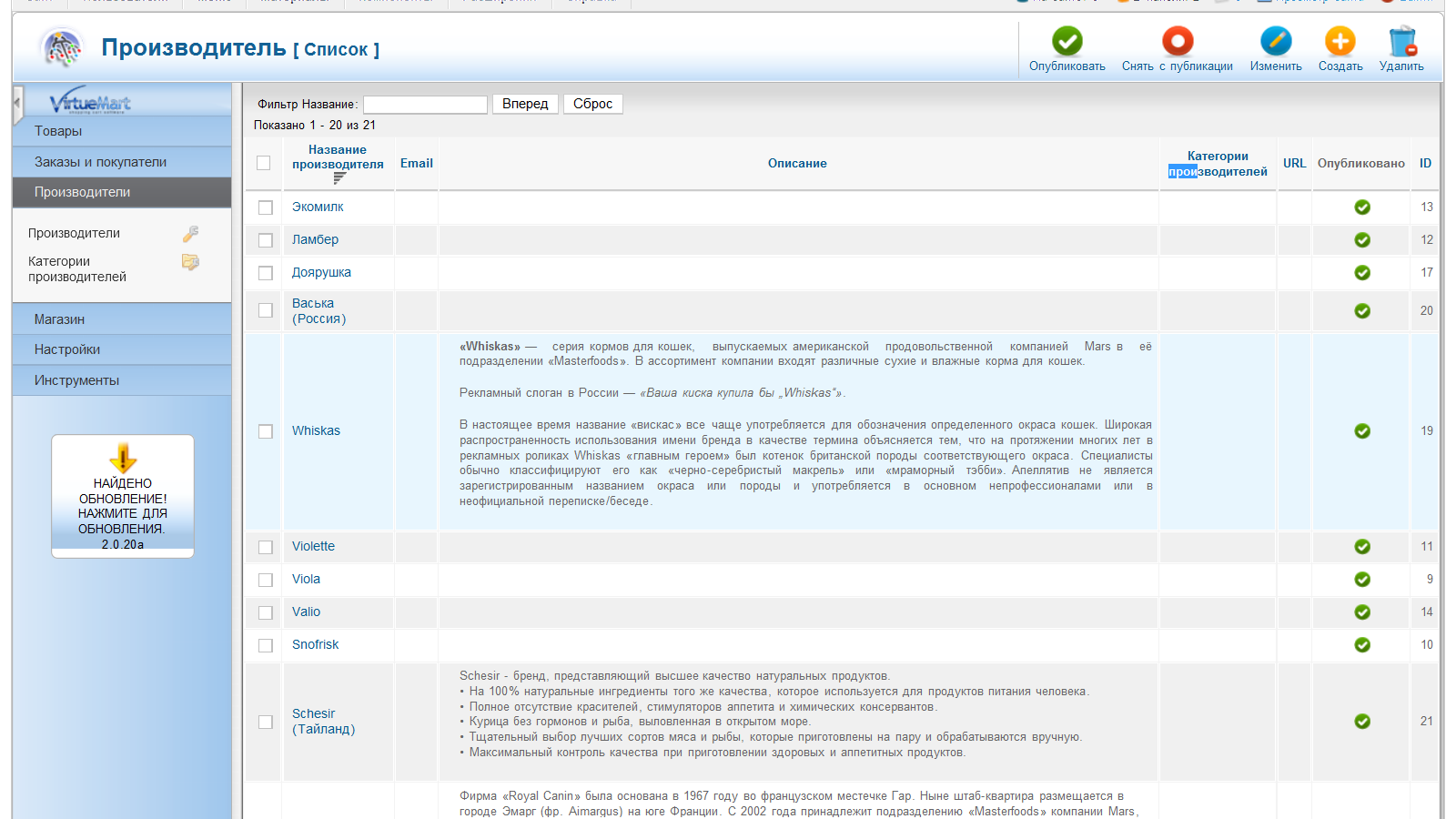Toggle published status for Viola
The image size is (1456, 819).
coord(1361,580)
